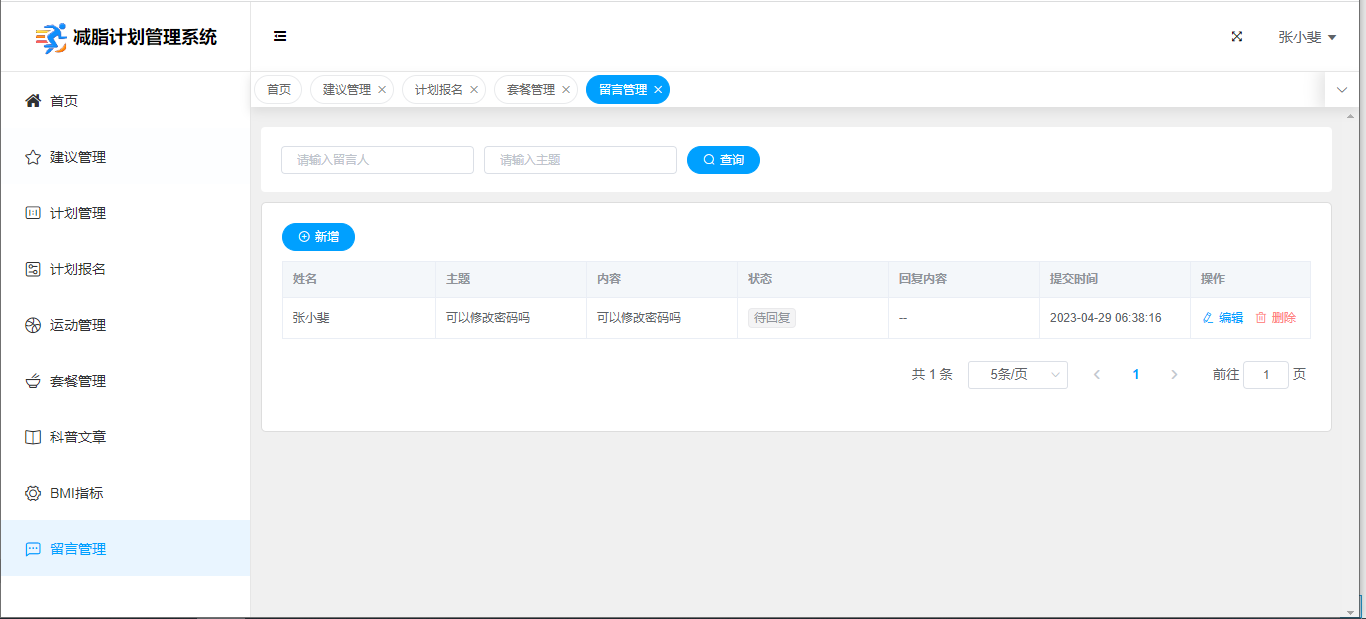Click 编辑 link for 张小斐 row
The width and height of the screenshot is (1366, 619).
tap(1223, 318)
